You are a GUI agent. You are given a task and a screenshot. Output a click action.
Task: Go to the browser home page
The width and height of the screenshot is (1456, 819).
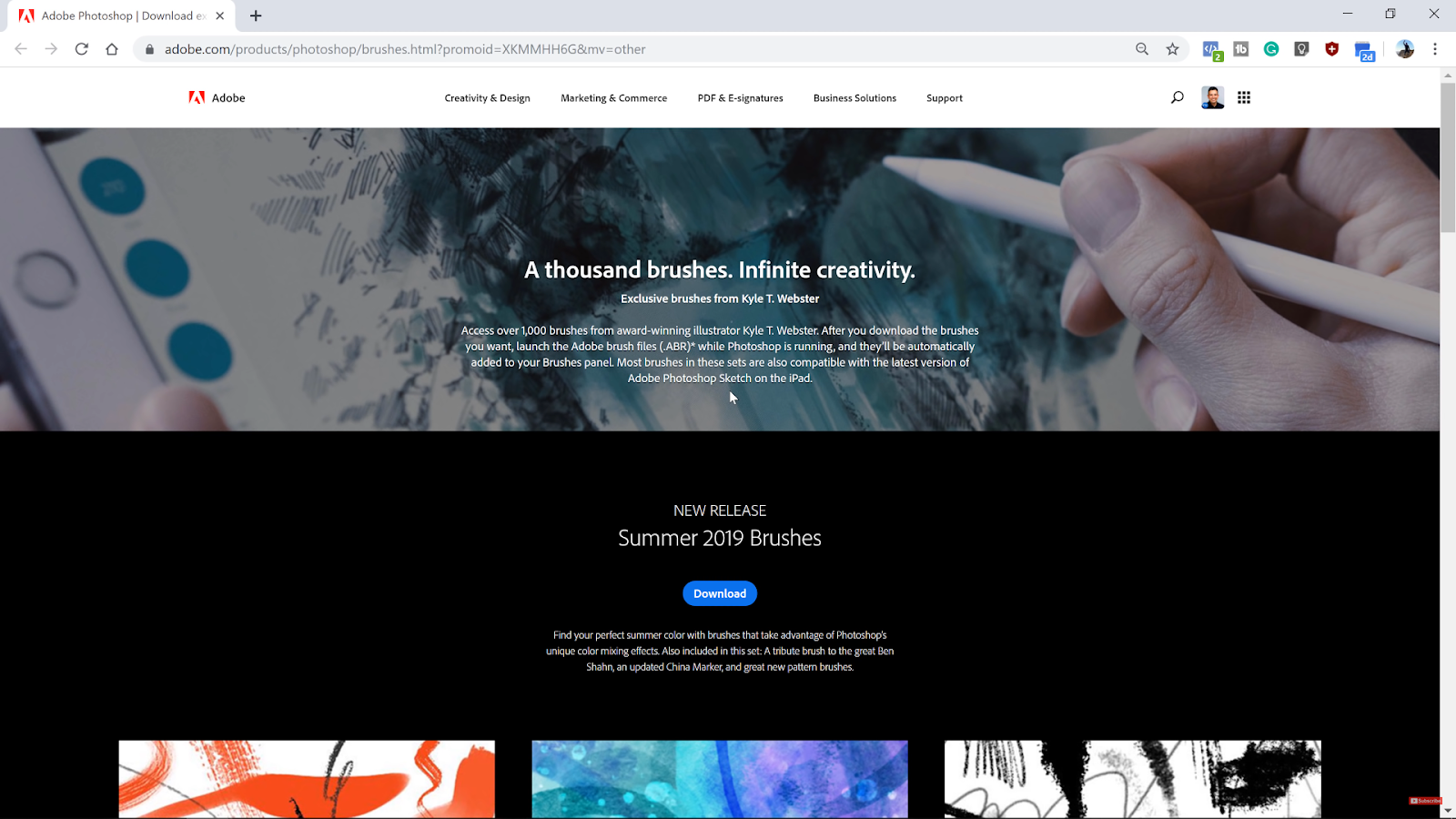pyautogui.click(x=112, y=49)
